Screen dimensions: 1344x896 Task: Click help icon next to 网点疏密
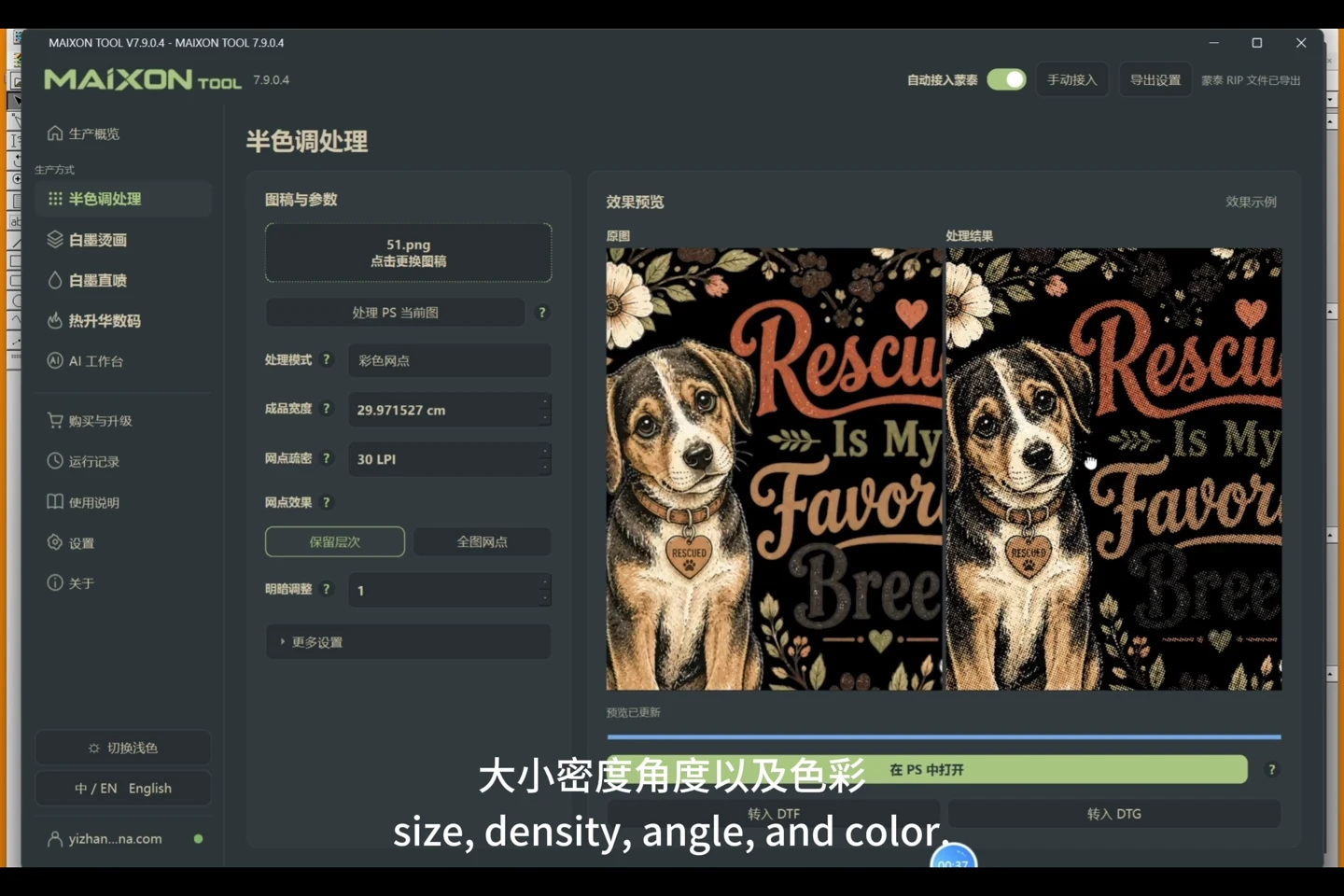[x=327, y=458]
